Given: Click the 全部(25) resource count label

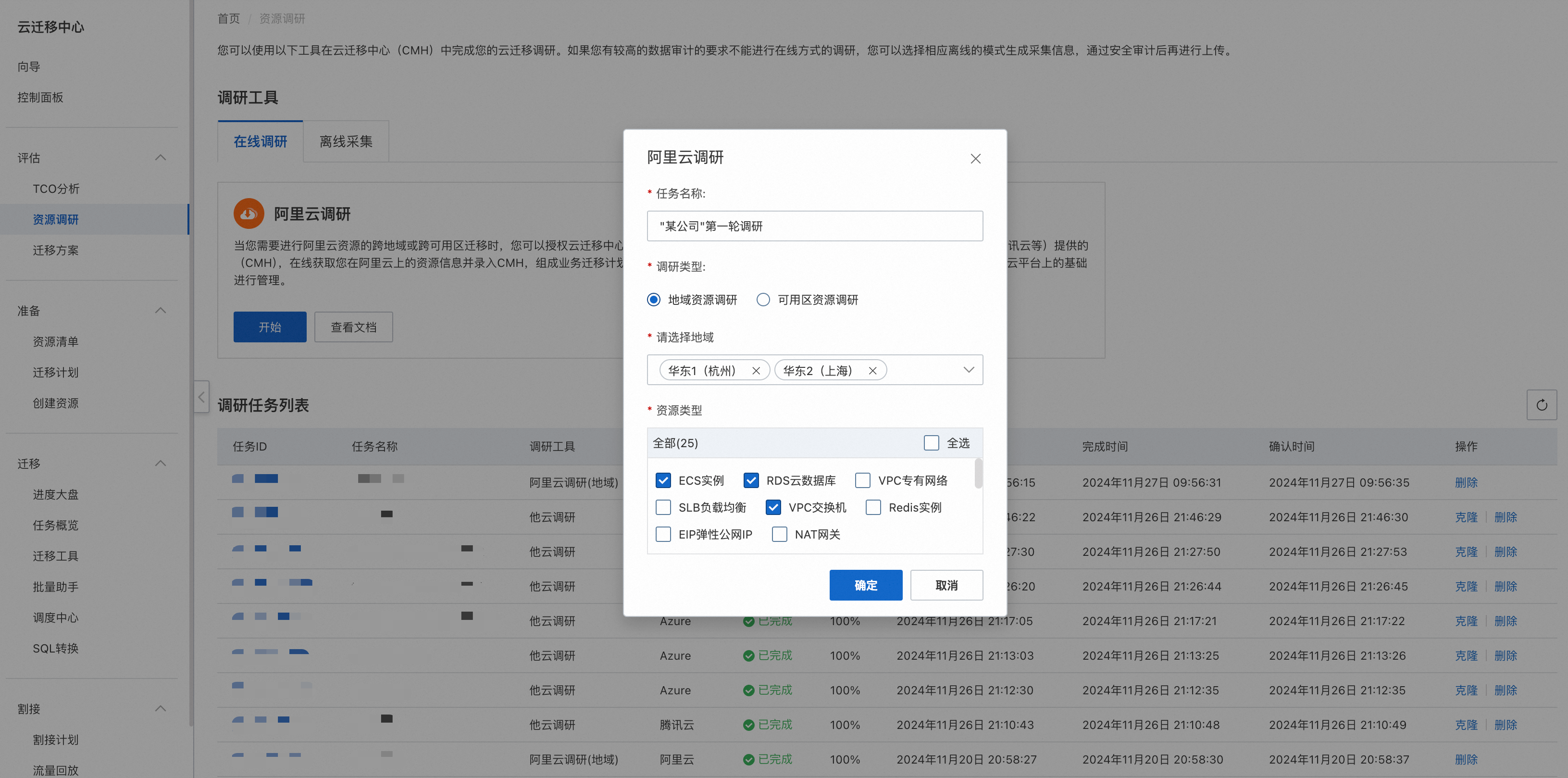Looking at the screenshot, I should 675,442.
